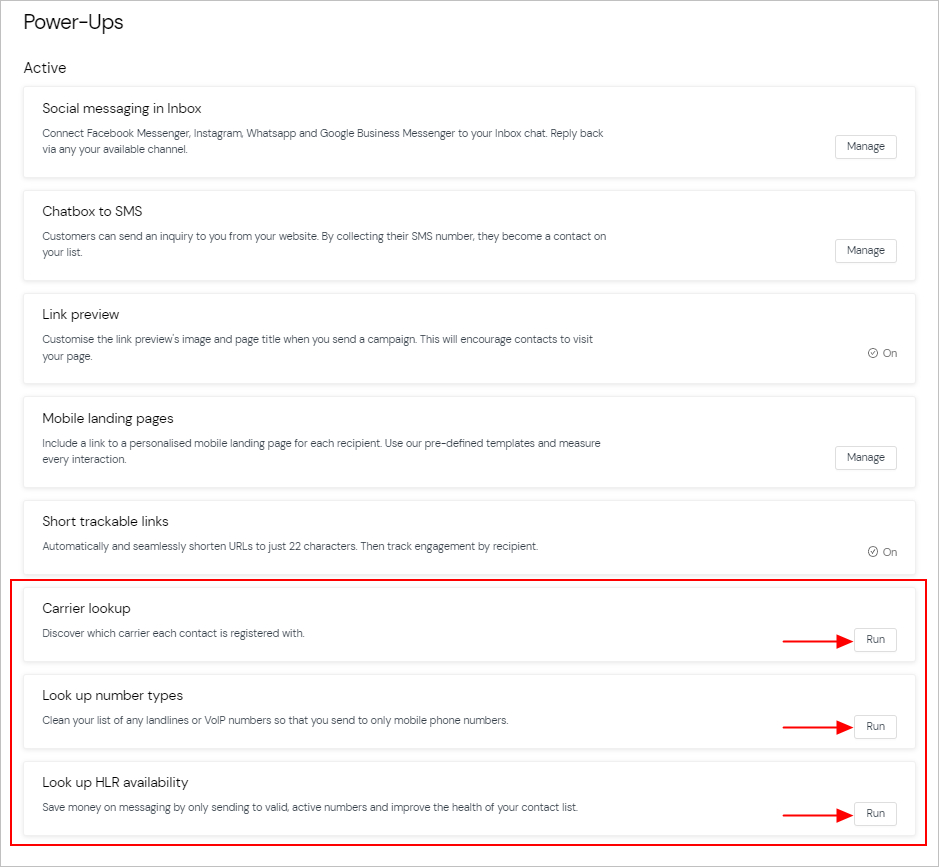Click the Look up number types title

click(x=113, y=696)
